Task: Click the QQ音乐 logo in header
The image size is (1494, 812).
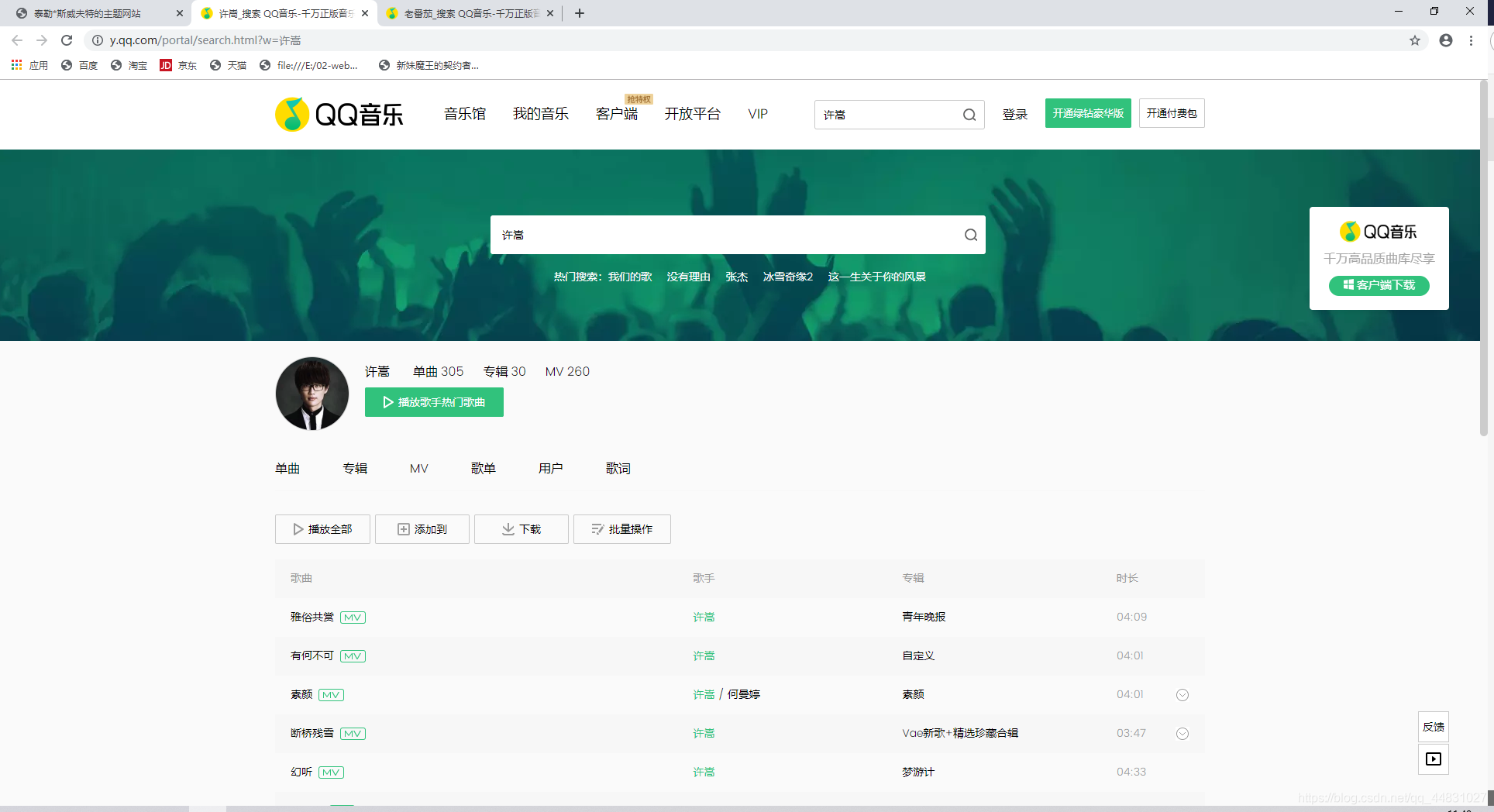Action: tap(339, 115)
